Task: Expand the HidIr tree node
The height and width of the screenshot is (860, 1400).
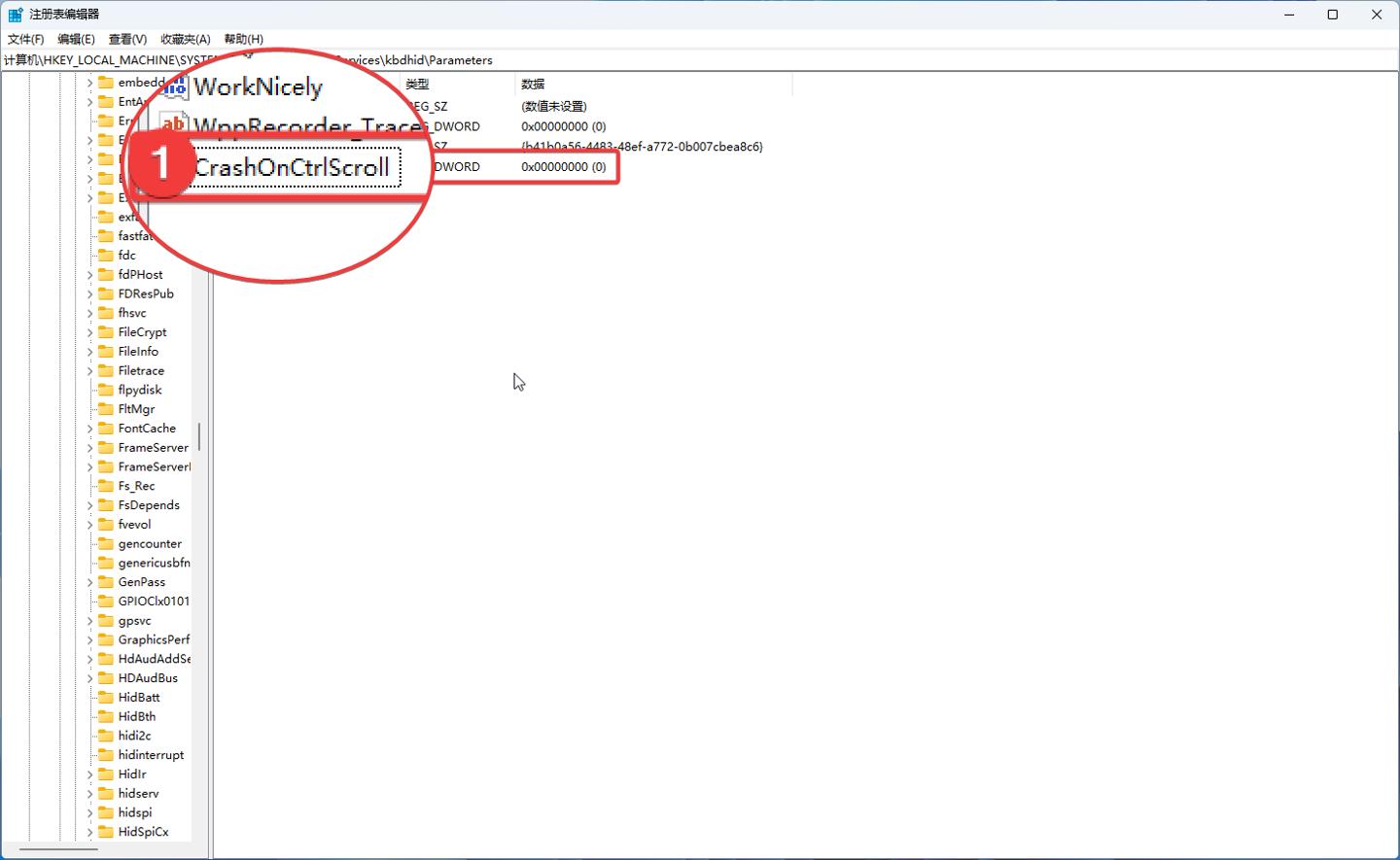Action: point(89,774)
